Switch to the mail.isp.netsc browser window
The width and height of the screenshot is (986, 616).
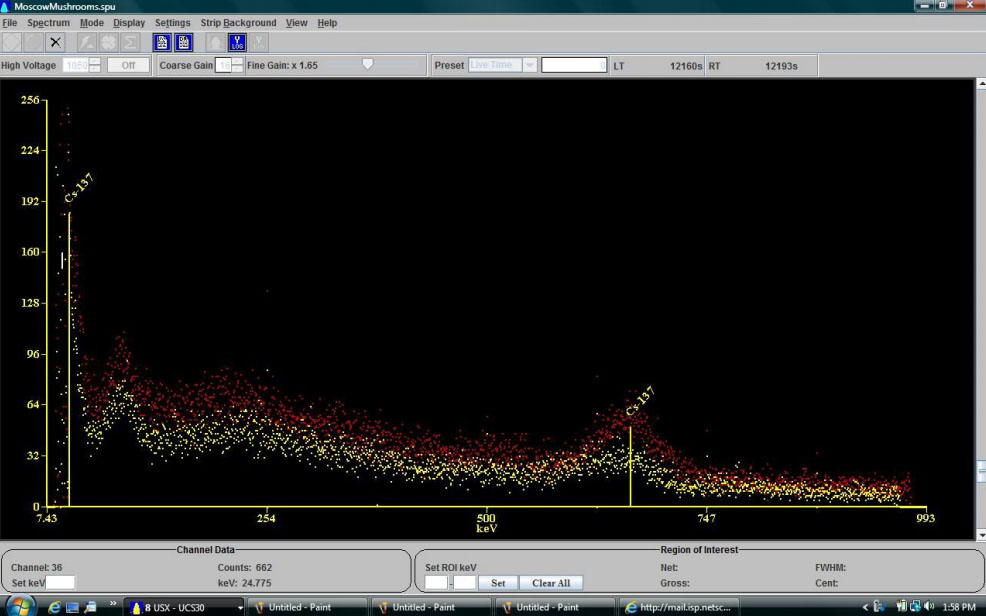(678, 607)
